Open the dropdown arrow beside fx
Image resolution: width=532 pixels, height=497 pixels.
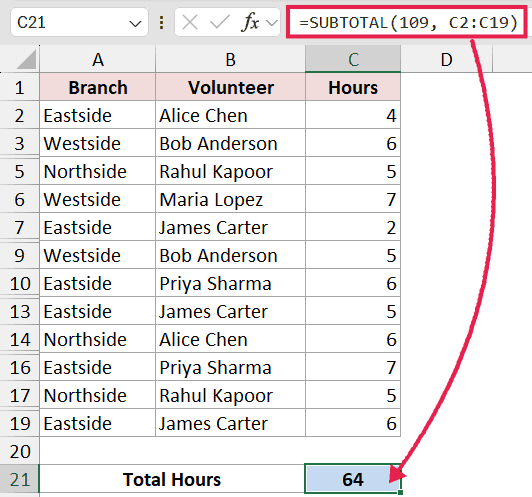click(x=271, y=23)
